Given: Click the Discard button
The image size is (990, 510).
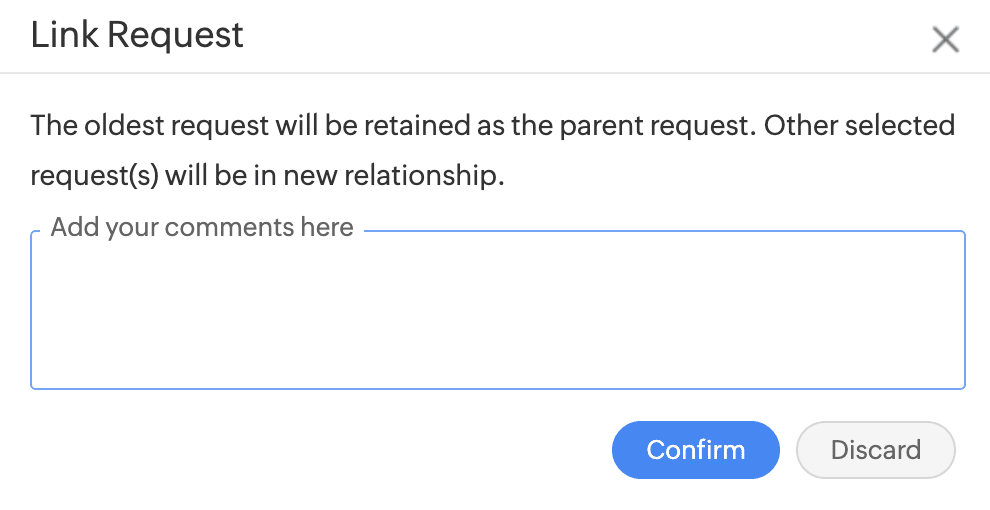Looking at the screenshot, I should click(x=875, y=450).
